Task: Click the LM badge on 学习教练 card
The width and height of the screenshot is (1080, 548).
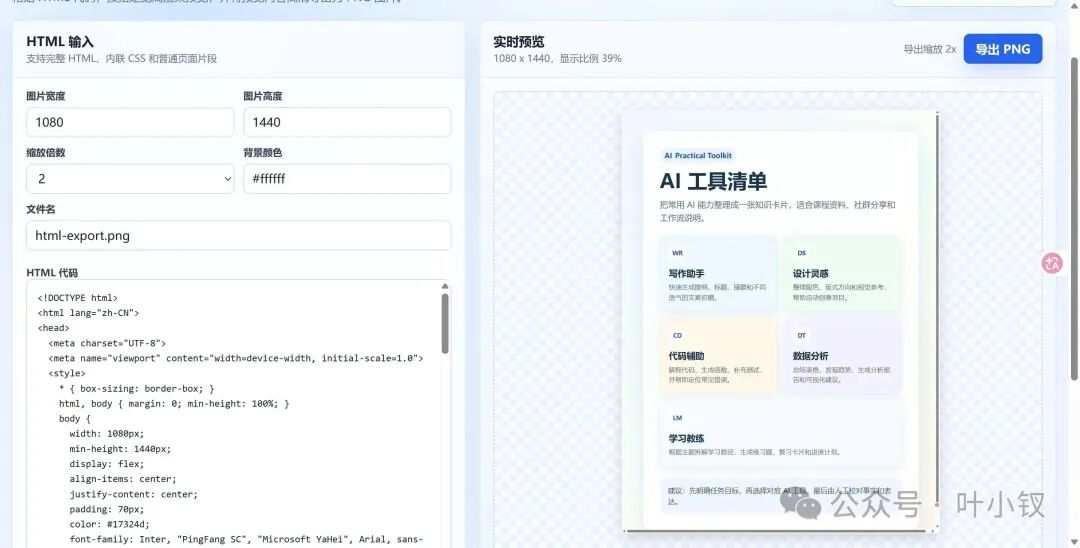Action: click(677, 418)
